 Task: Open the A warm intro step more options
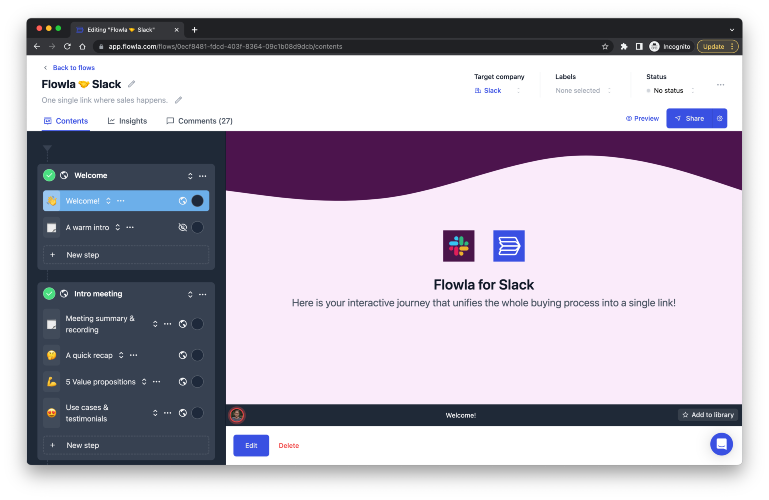pos(130,227)
